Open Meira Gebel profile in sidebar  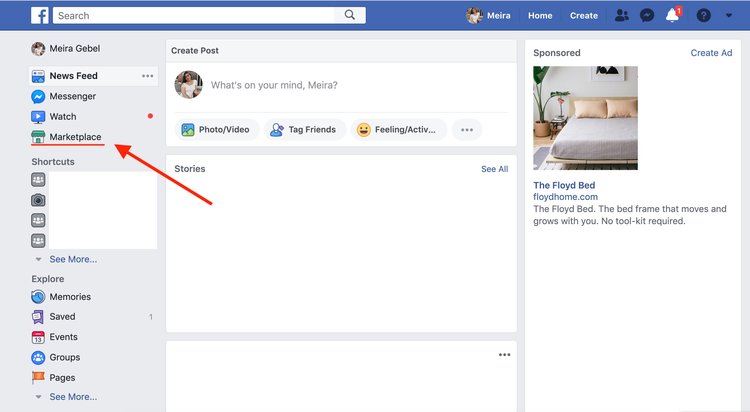75,48
